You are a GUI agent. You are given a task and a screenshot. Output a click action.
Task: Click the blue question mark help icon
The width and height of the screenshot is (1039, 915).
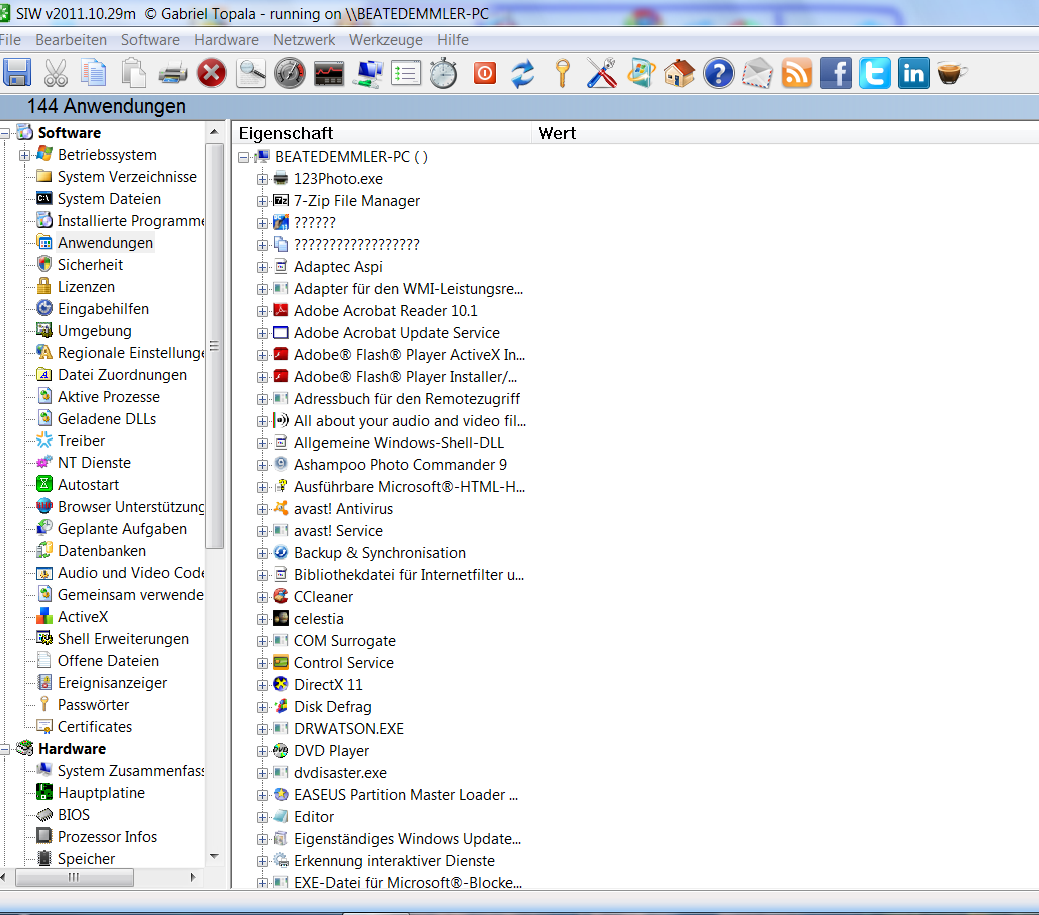coord(719,73)
